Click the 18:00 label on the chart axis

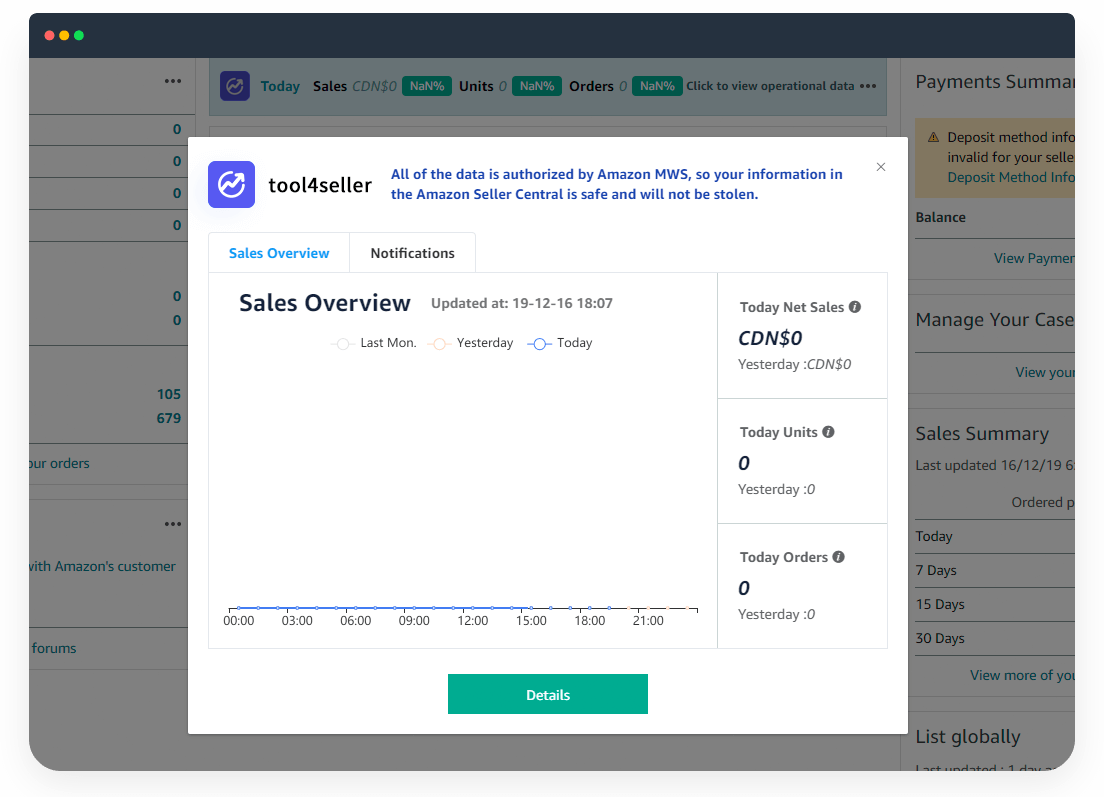(589, 621)
